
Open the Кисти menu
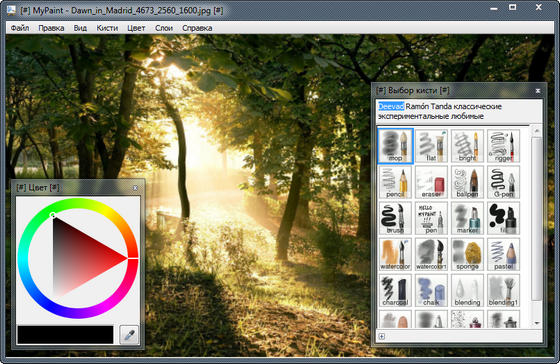[x=107, y=28]
